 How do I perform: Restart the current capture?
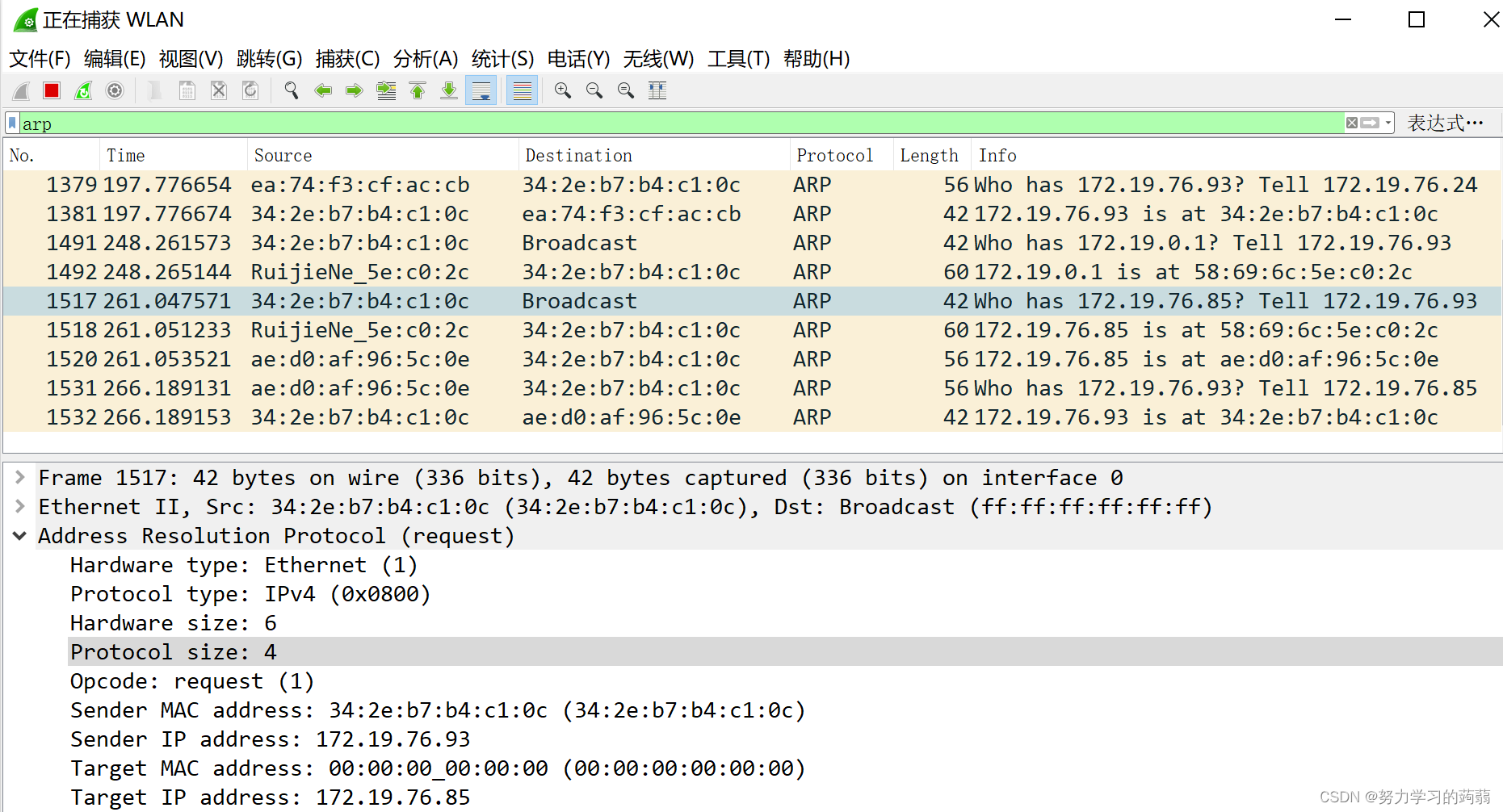[83, 90]
